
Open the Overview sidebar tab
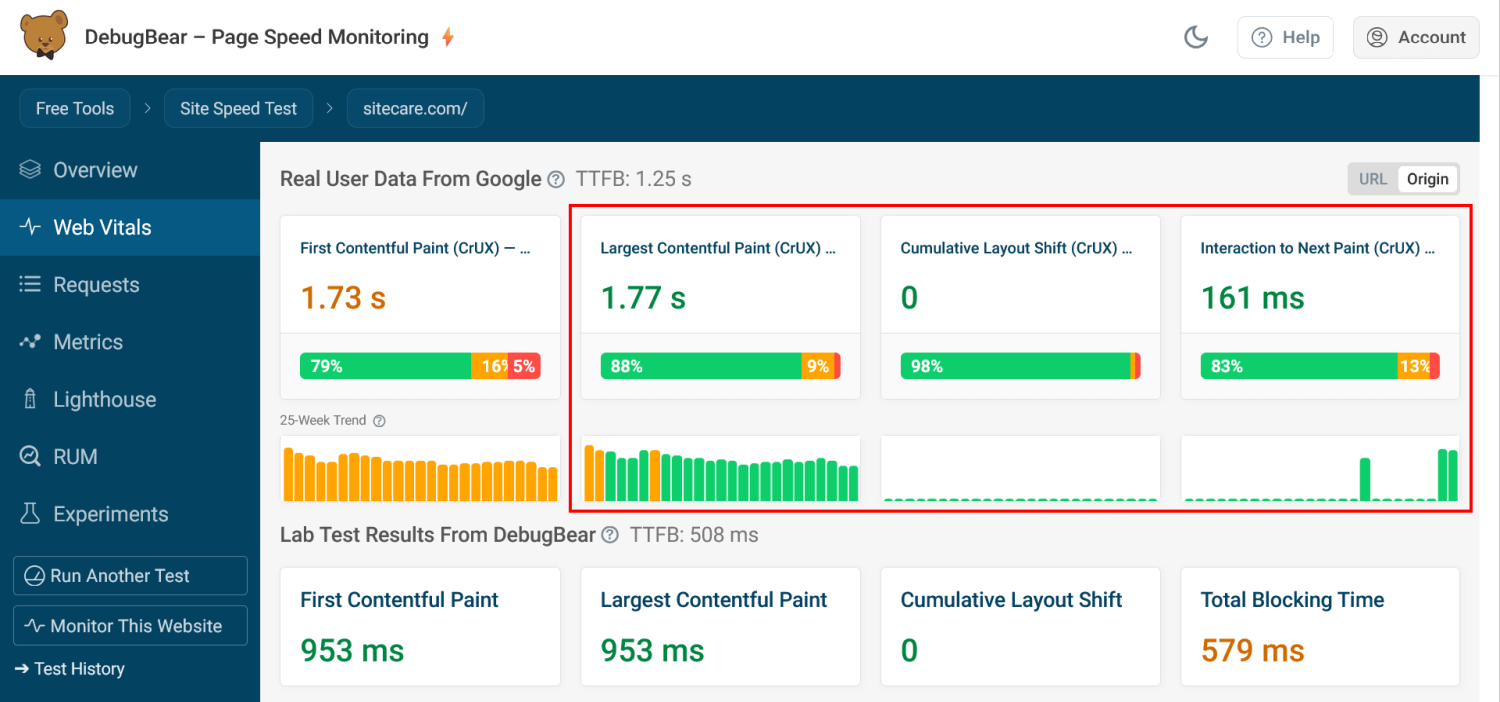(130, 170)
